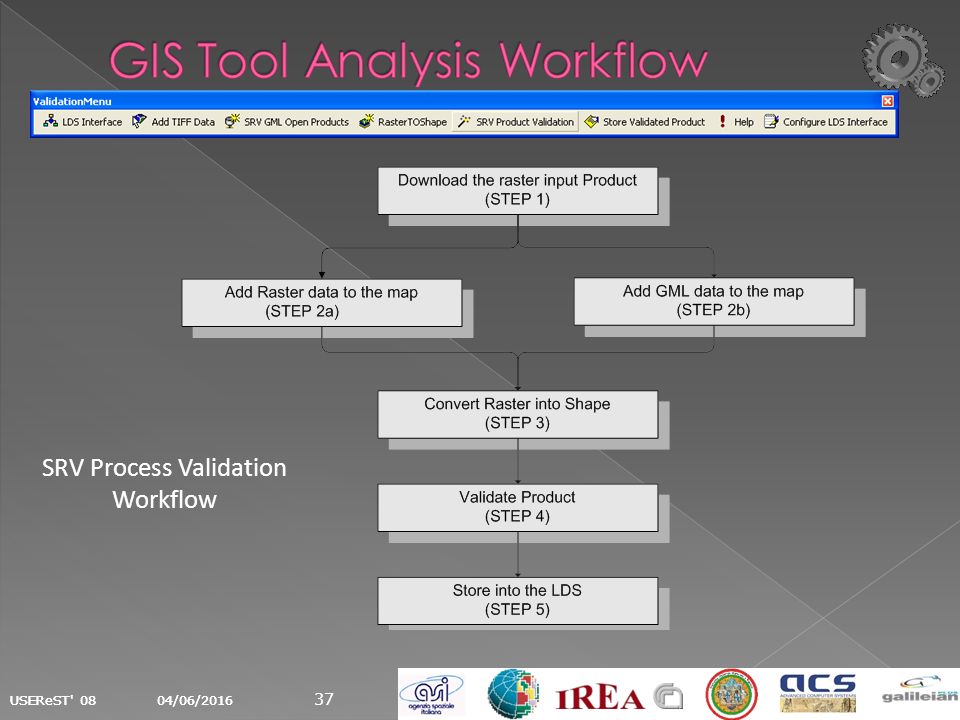Click the GIS Tool Analysis Workflow title
This screenshot has width=960, height=720.
tap(408, 61)
